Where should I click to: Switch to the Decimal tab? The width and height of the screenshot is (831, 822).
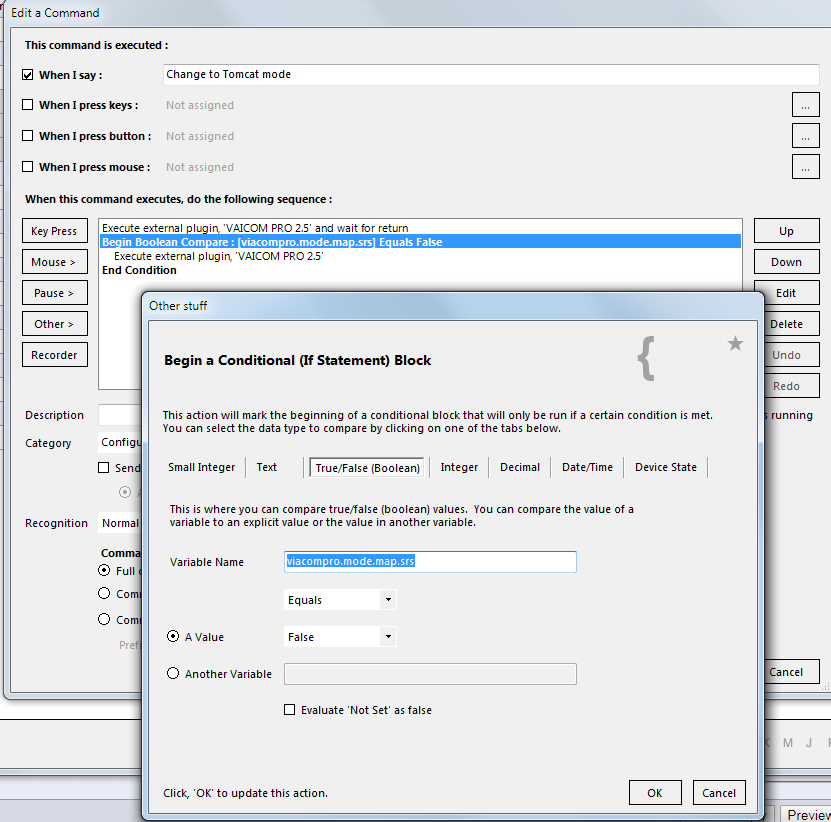[520, 467]
